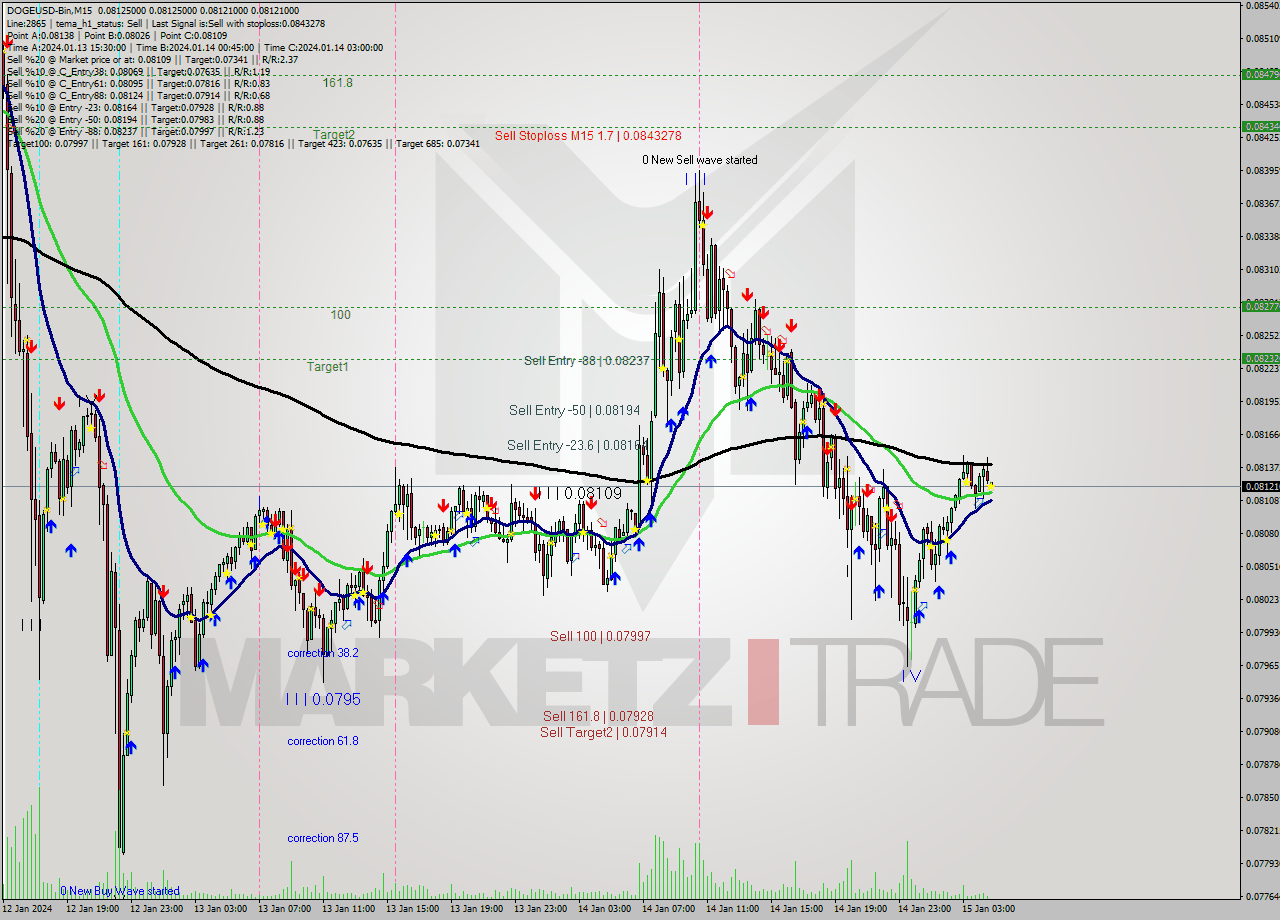Click the green 'Target2' label

[334, 135]
